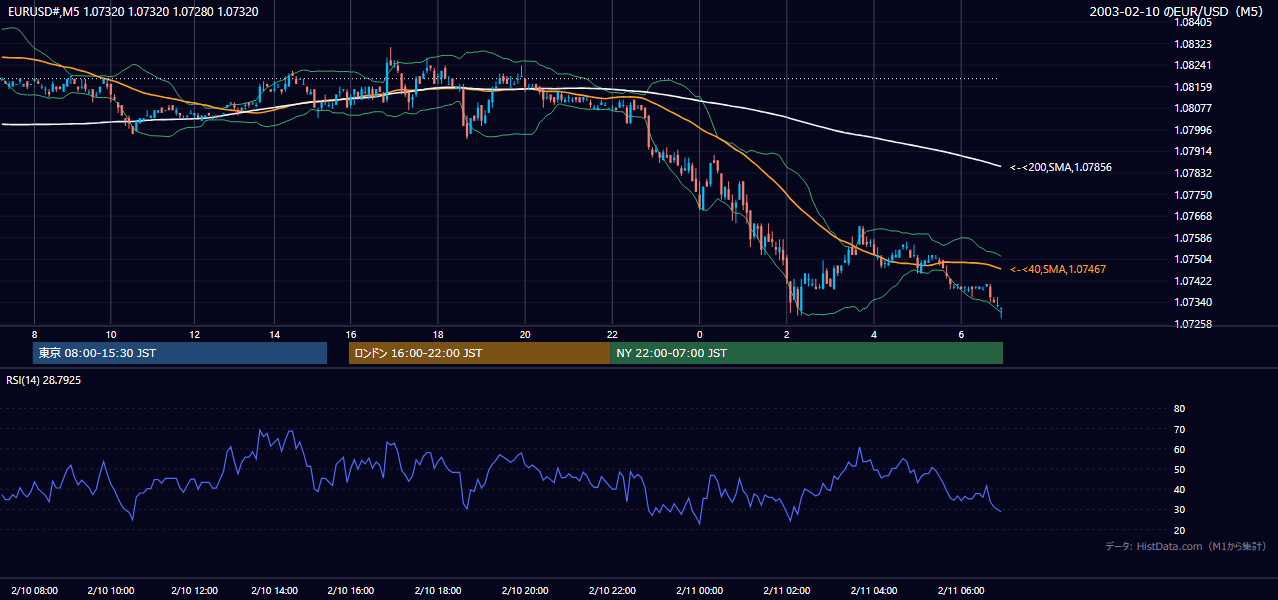Open the HistData.com data source credit
This screenshot has width=1278, height=600.
click(x=1186, y=546)
